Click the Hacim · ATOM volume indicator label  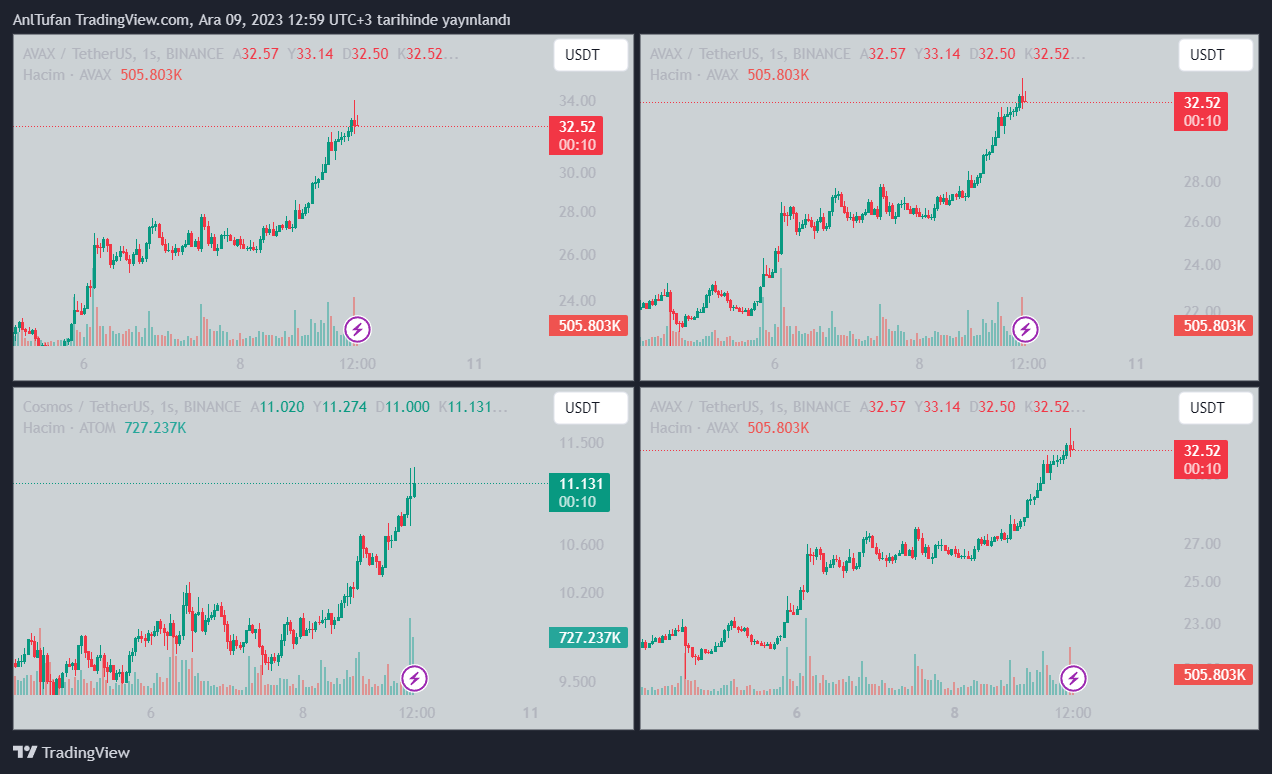point(69,427)
